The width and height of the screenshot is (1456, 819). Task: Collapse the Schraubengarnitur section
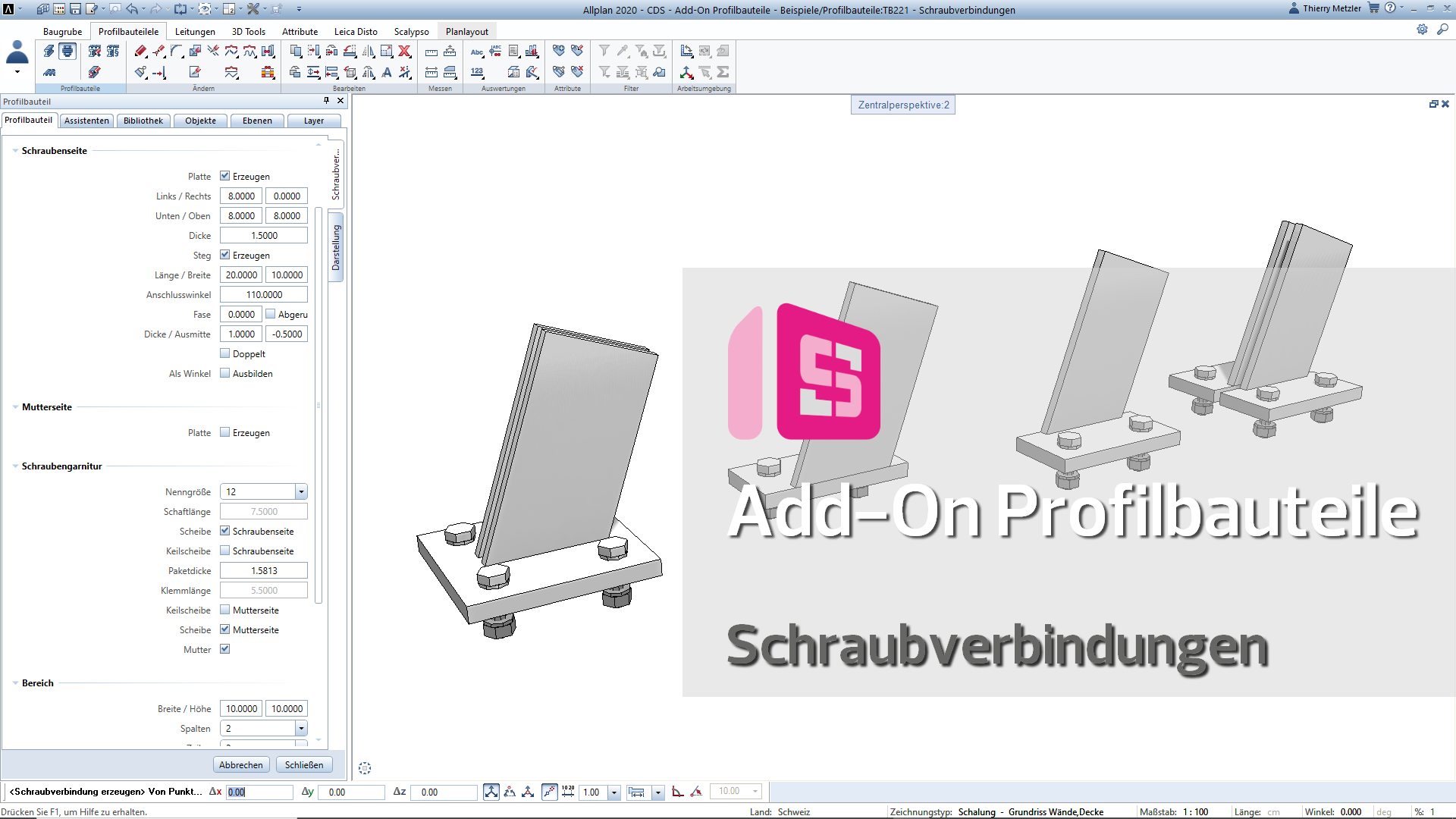pos(15,466)
